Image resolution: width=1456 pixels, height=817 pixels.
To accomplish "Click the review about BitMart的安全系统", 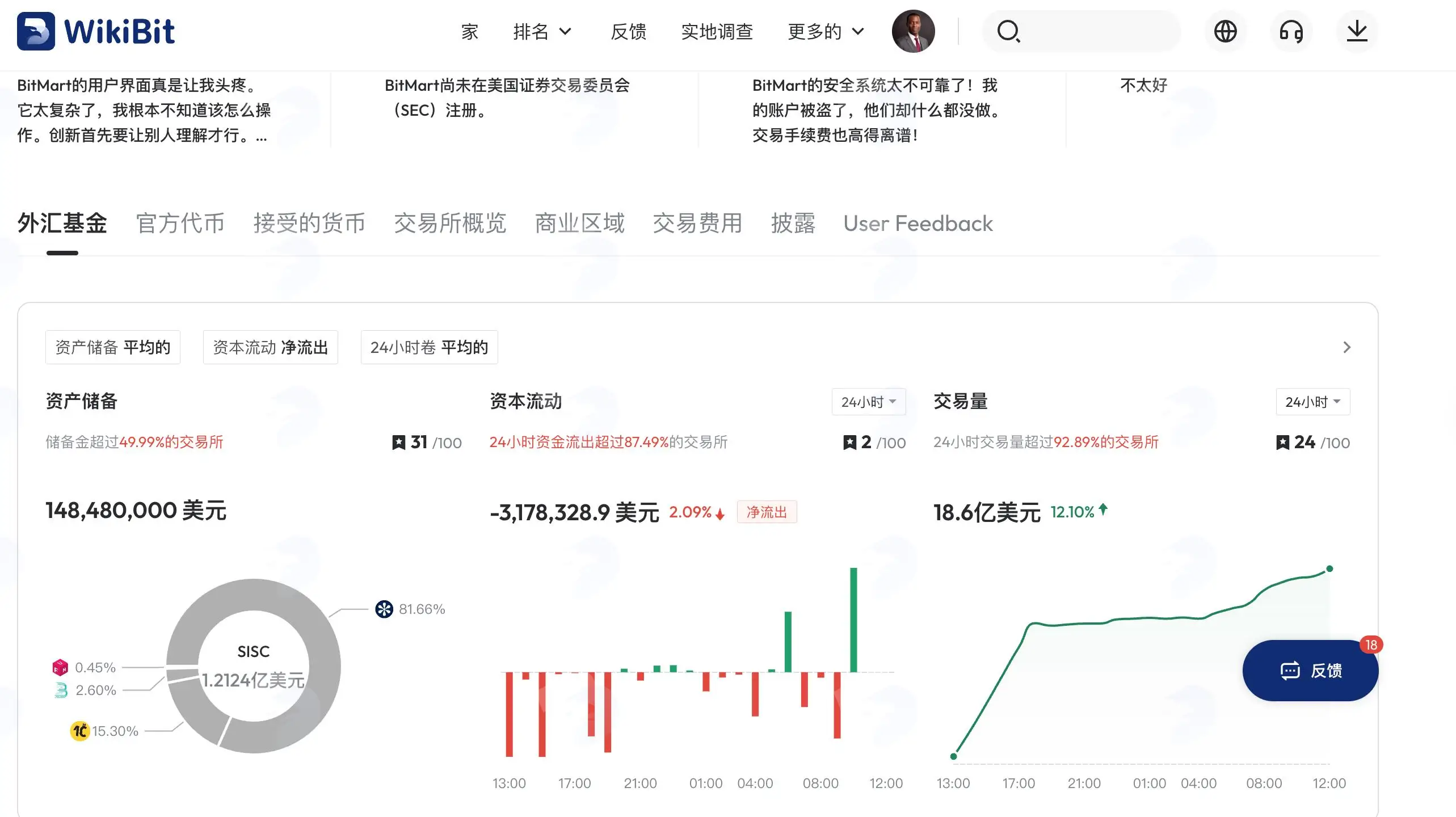I will pos(876,110).
